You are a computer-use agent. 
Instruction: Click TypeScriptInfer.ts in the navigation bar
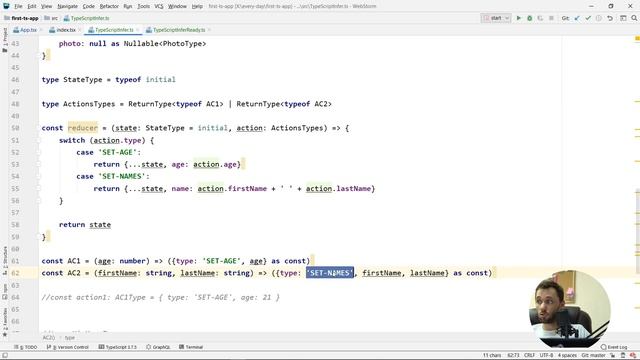click(x=87, y=18)
